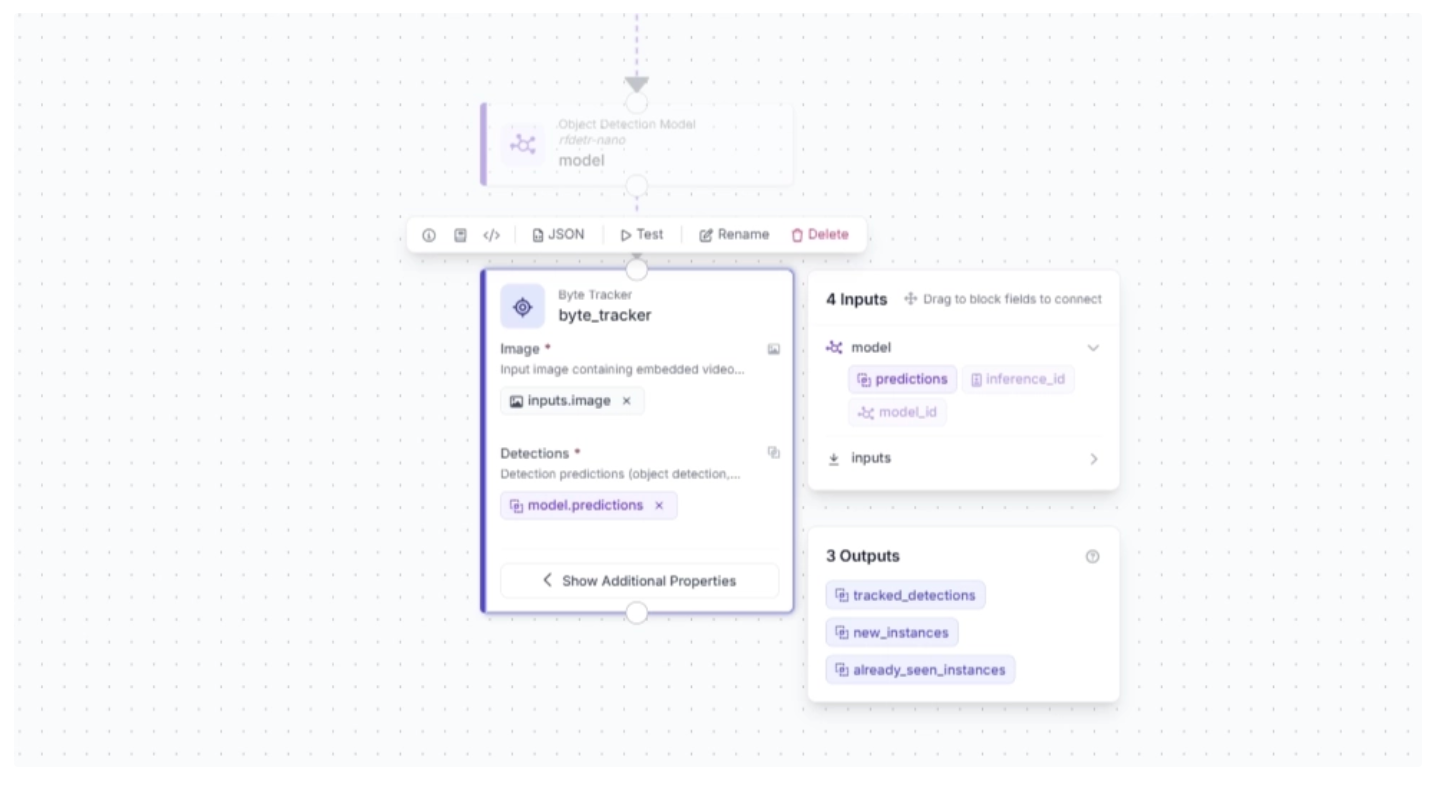Run Test on the block

coord(642,235)
